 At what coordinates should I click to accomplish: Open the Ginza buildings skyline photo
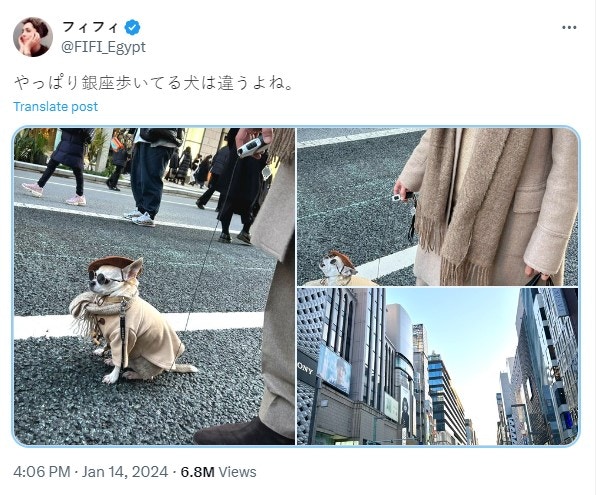[437, 366]
